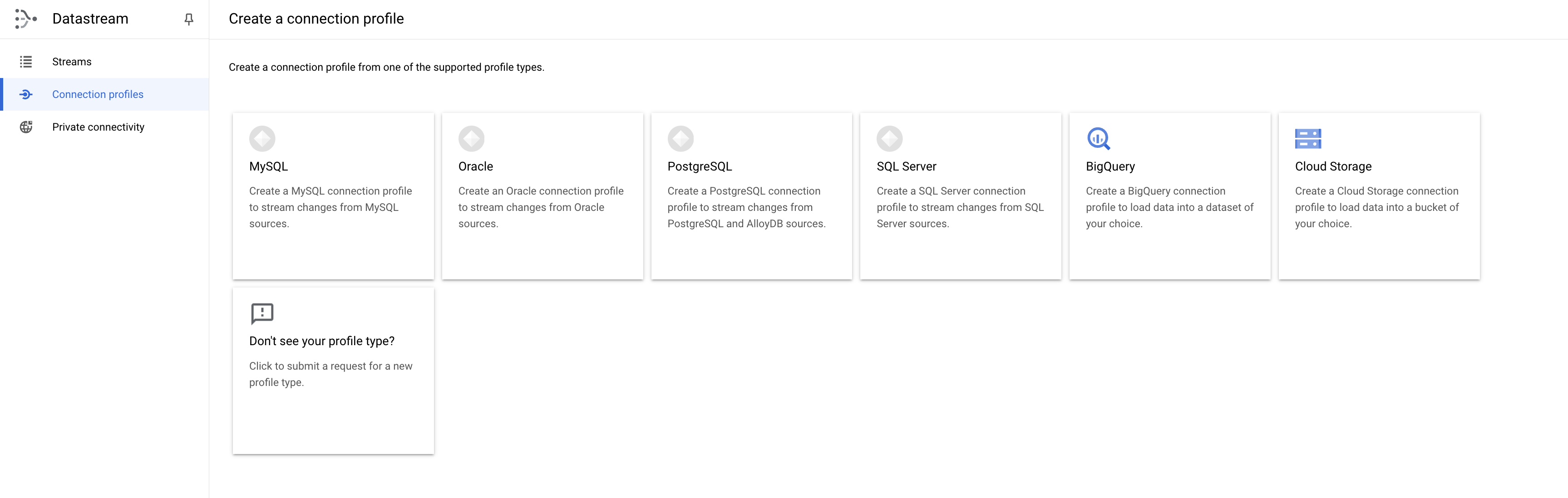Select the Cloud Storage profile type
1568x498 pixels.
(x=1379, y=196)
